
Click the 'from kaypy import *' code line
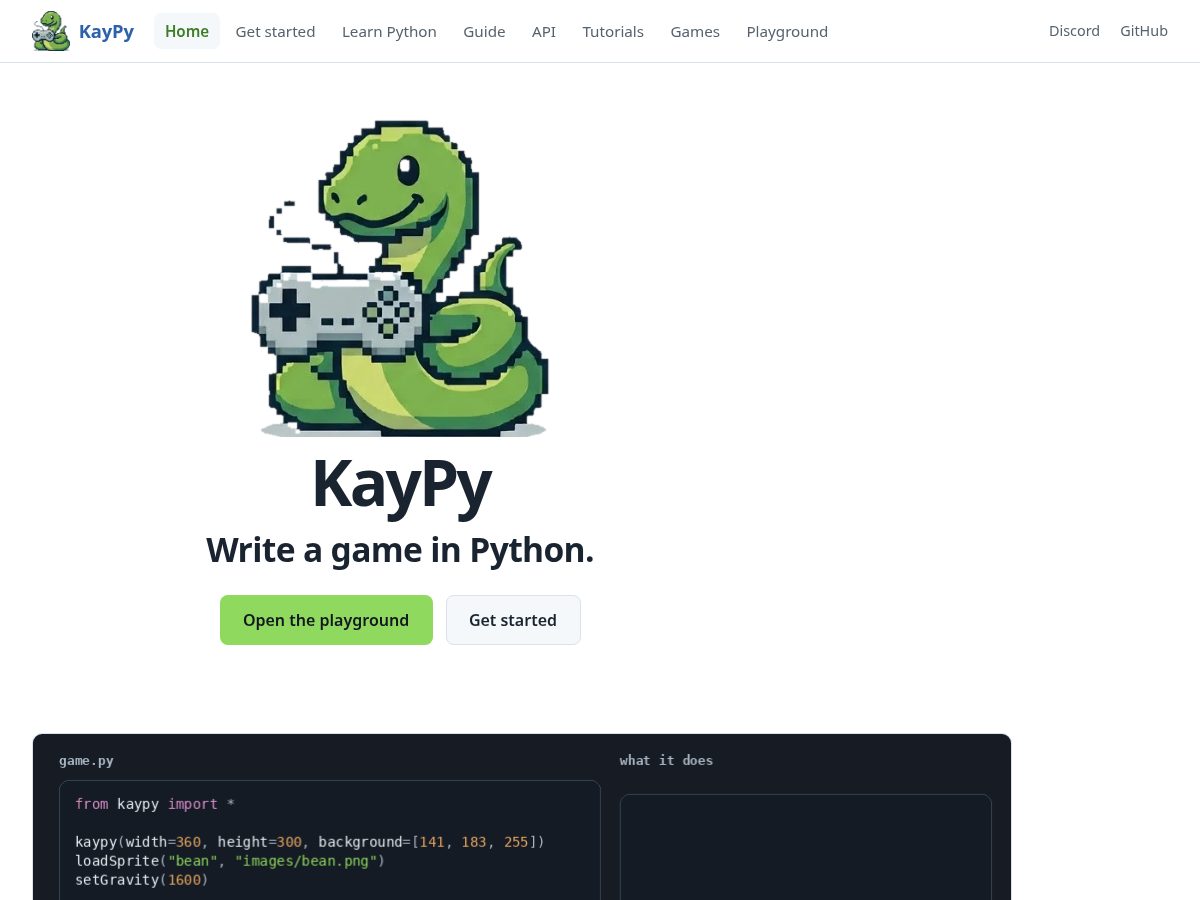[155, 804]
